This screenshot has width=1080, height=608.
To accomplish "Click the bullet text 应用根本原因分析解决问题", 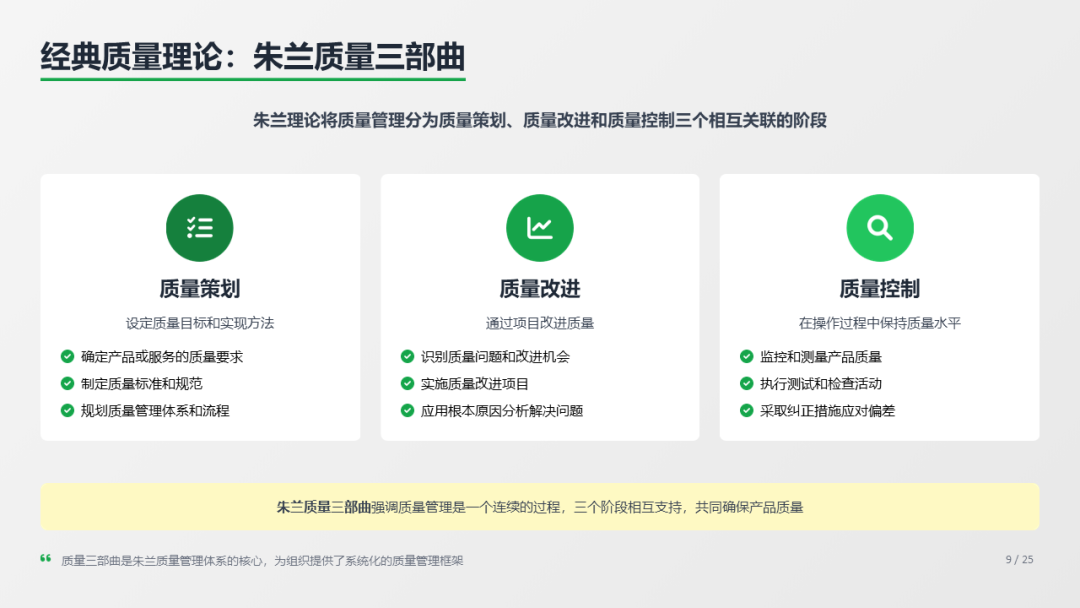I will coord(502,410).
